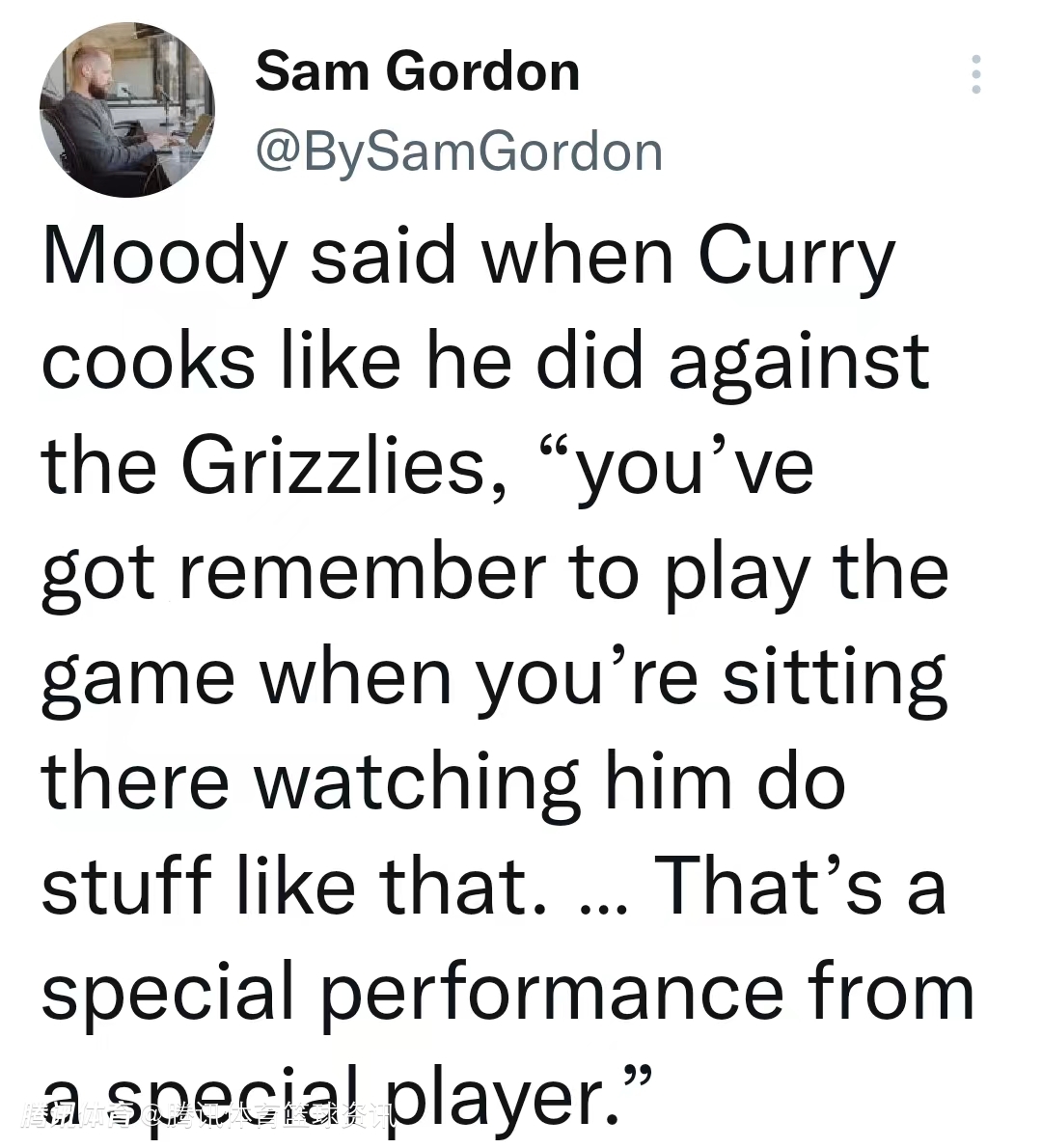The image size is (1042, 1148).
Task: Click the word "there" in the tweet
Action: coord(134,781)
